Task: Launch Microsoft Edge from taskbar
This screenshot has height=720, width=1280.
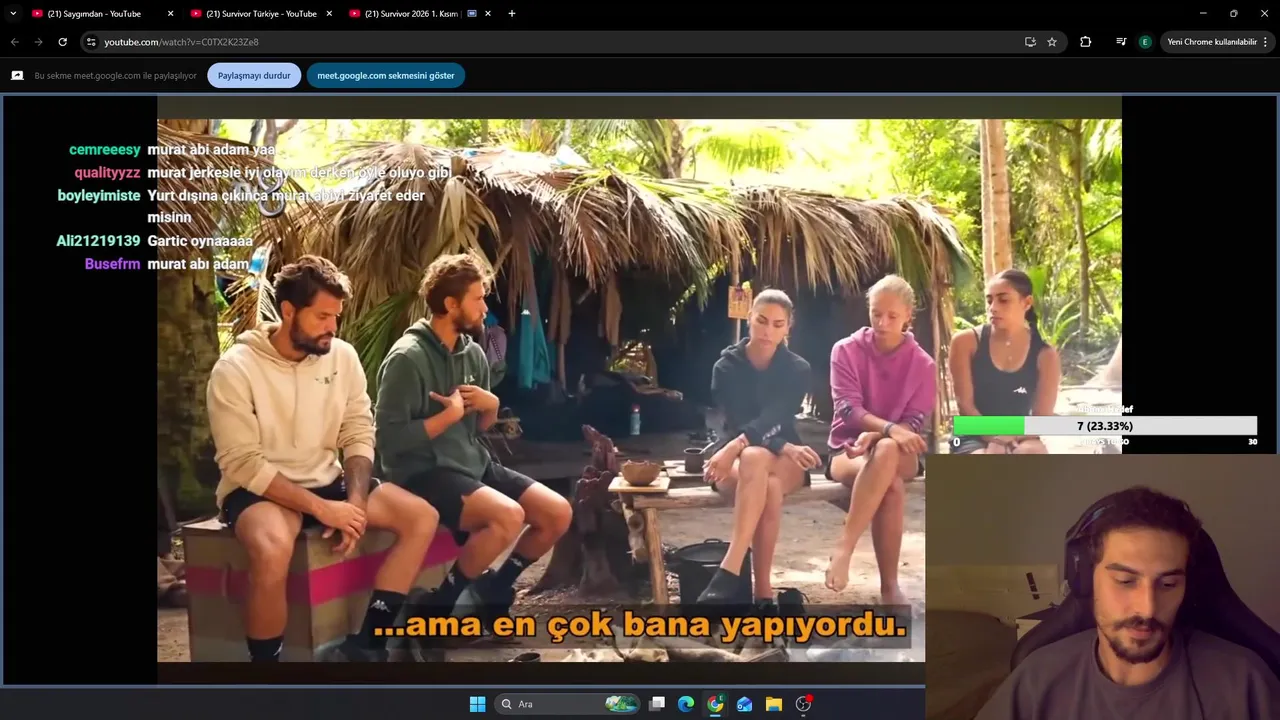Action: tap(686, 704)
